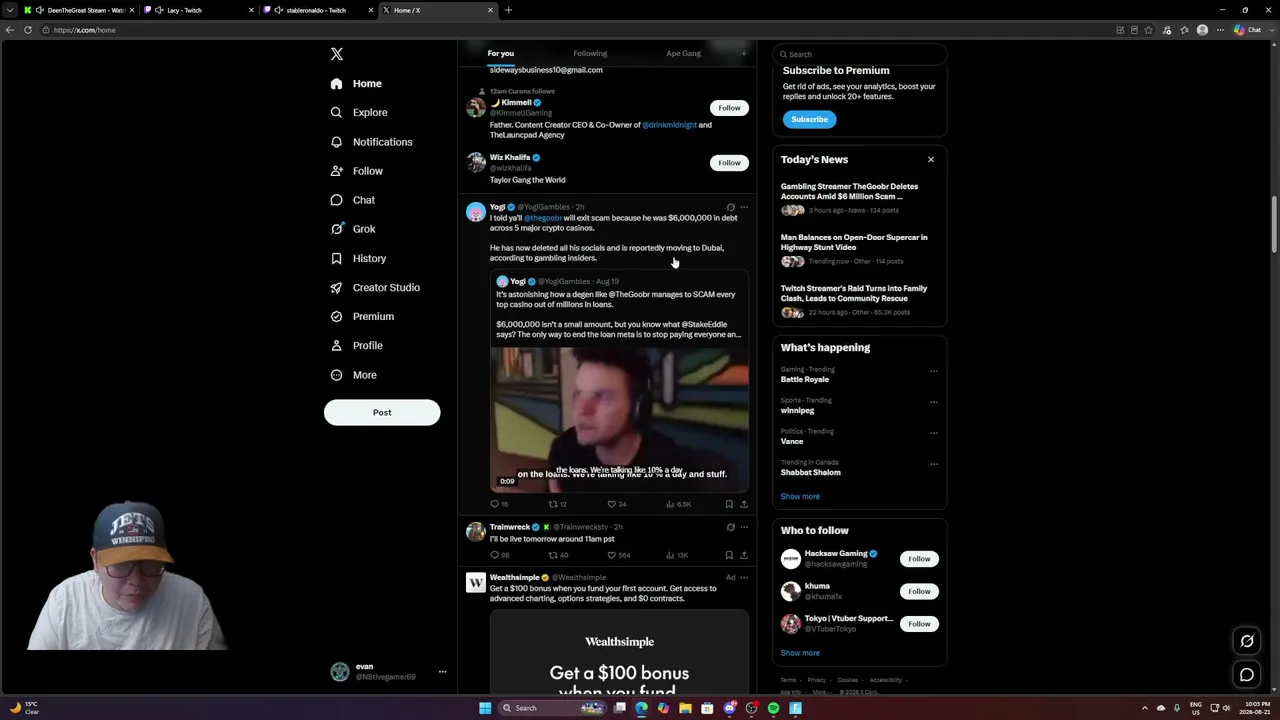Open options for Vance trend
The height and width of the screenshot is (720, 1280).
click(934, 433)
